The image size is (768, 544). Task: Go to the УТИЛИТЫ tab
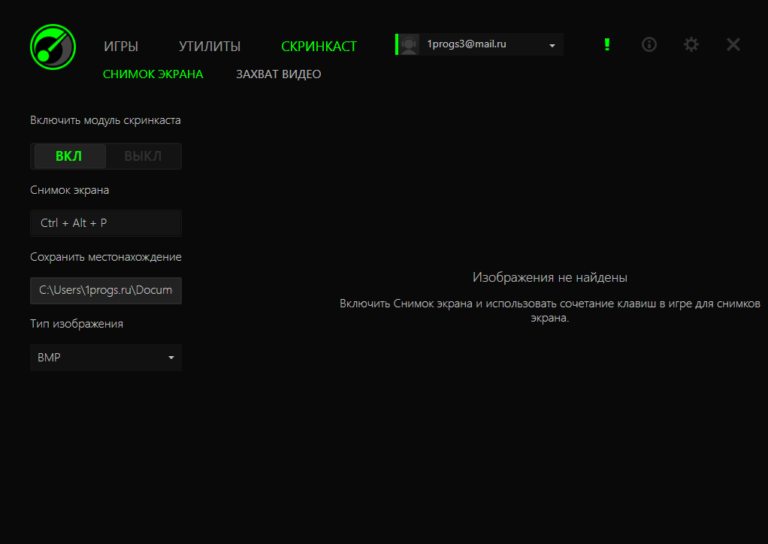click(209, 46)
